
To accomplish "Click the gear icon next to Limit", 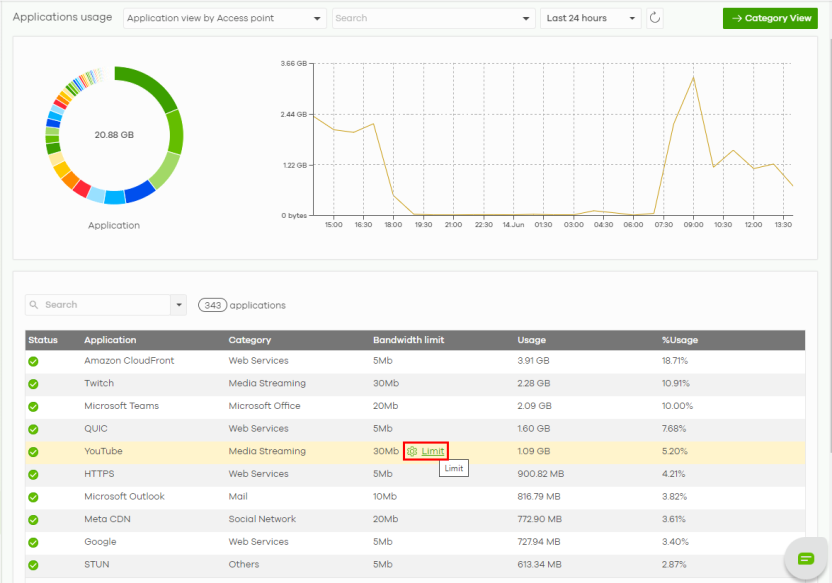I will point(412,452).
